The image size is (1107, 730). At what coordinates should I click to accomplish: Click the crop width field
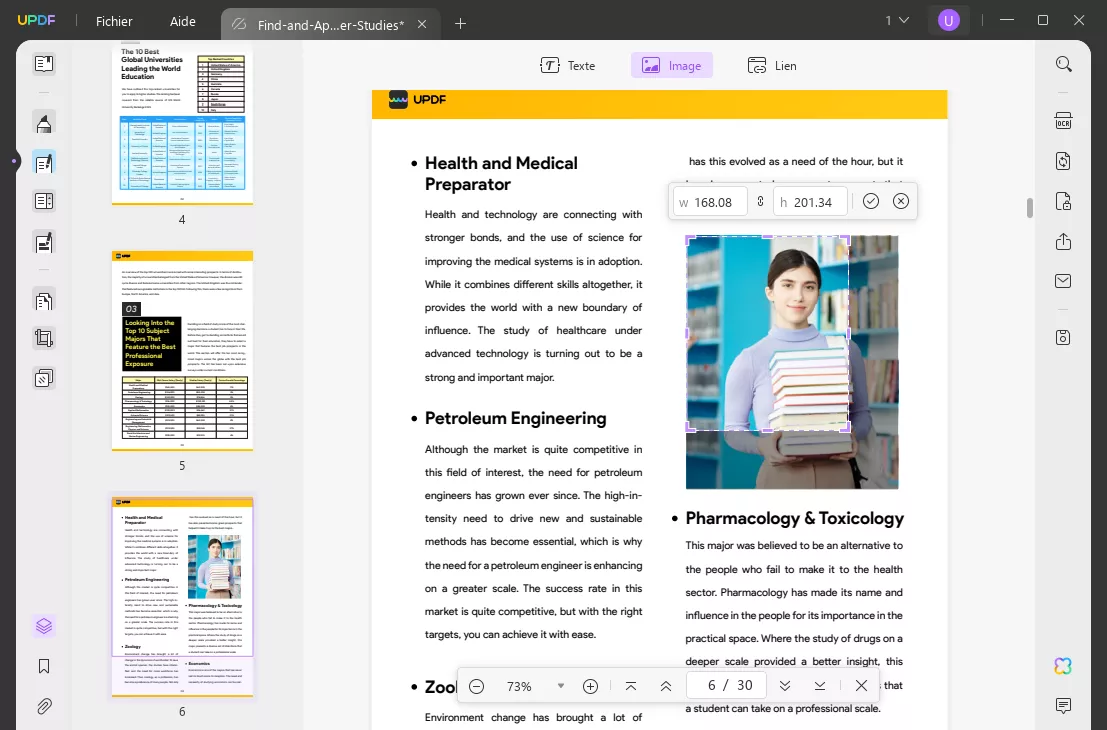710,202
